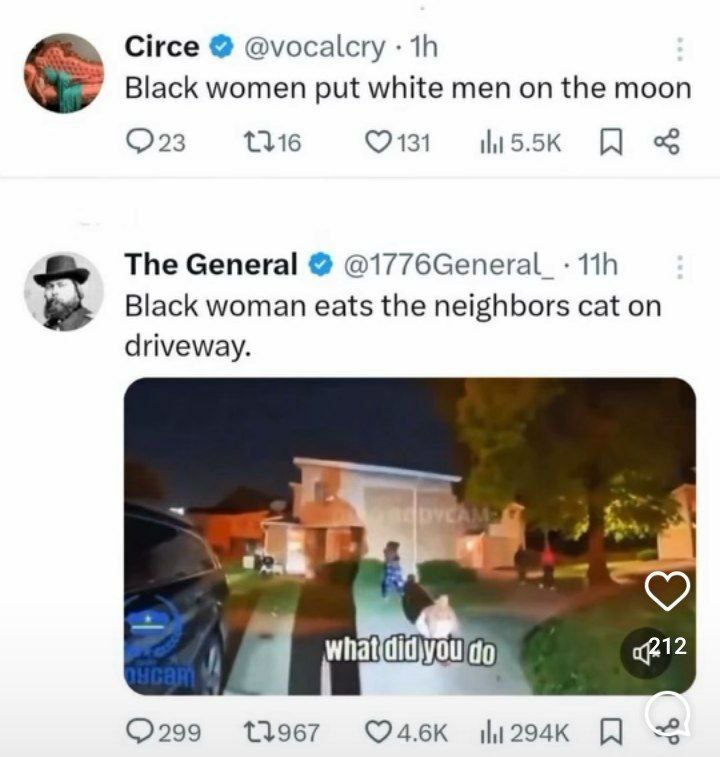Play the driveway bodycam video
The height and width of the screenshot is (757, 720).
tap(400, 535)
